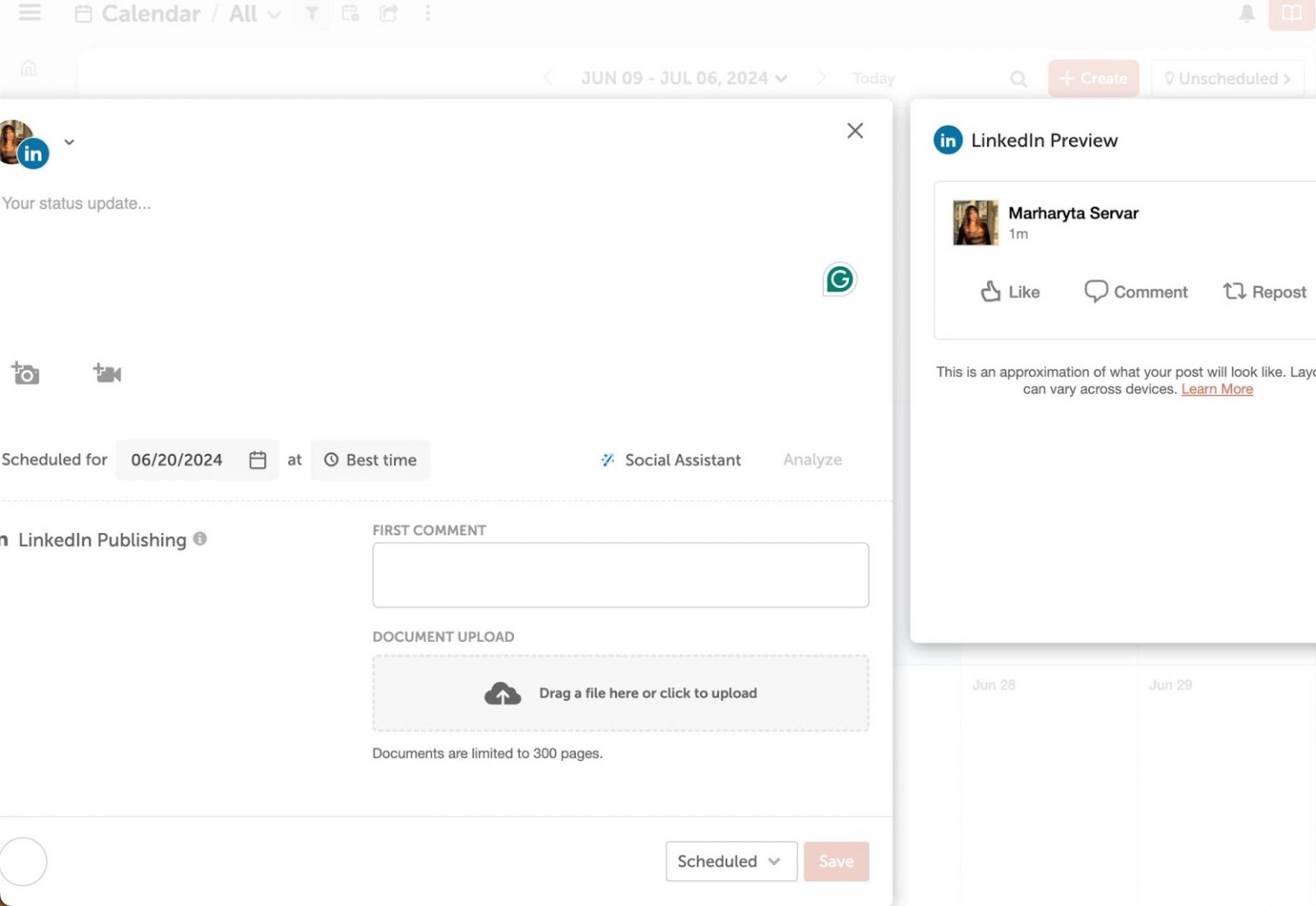1316x906 pixels.
Task: Open the Grammarly assistant icon
Action: click(840, 279)
